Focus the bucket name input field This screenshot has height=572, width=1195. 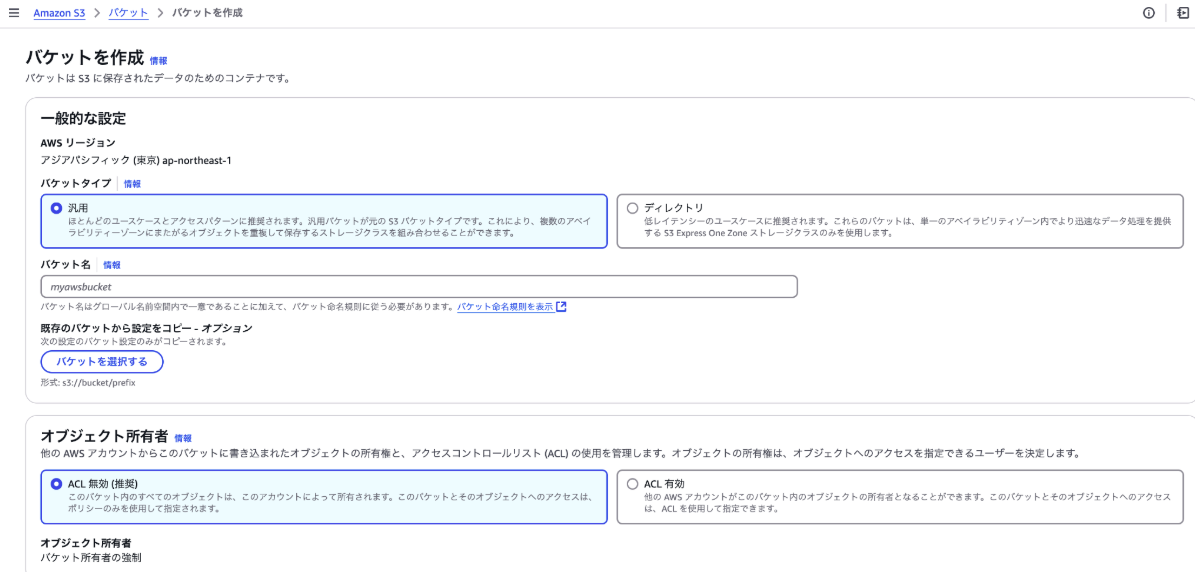click(419, 286)
